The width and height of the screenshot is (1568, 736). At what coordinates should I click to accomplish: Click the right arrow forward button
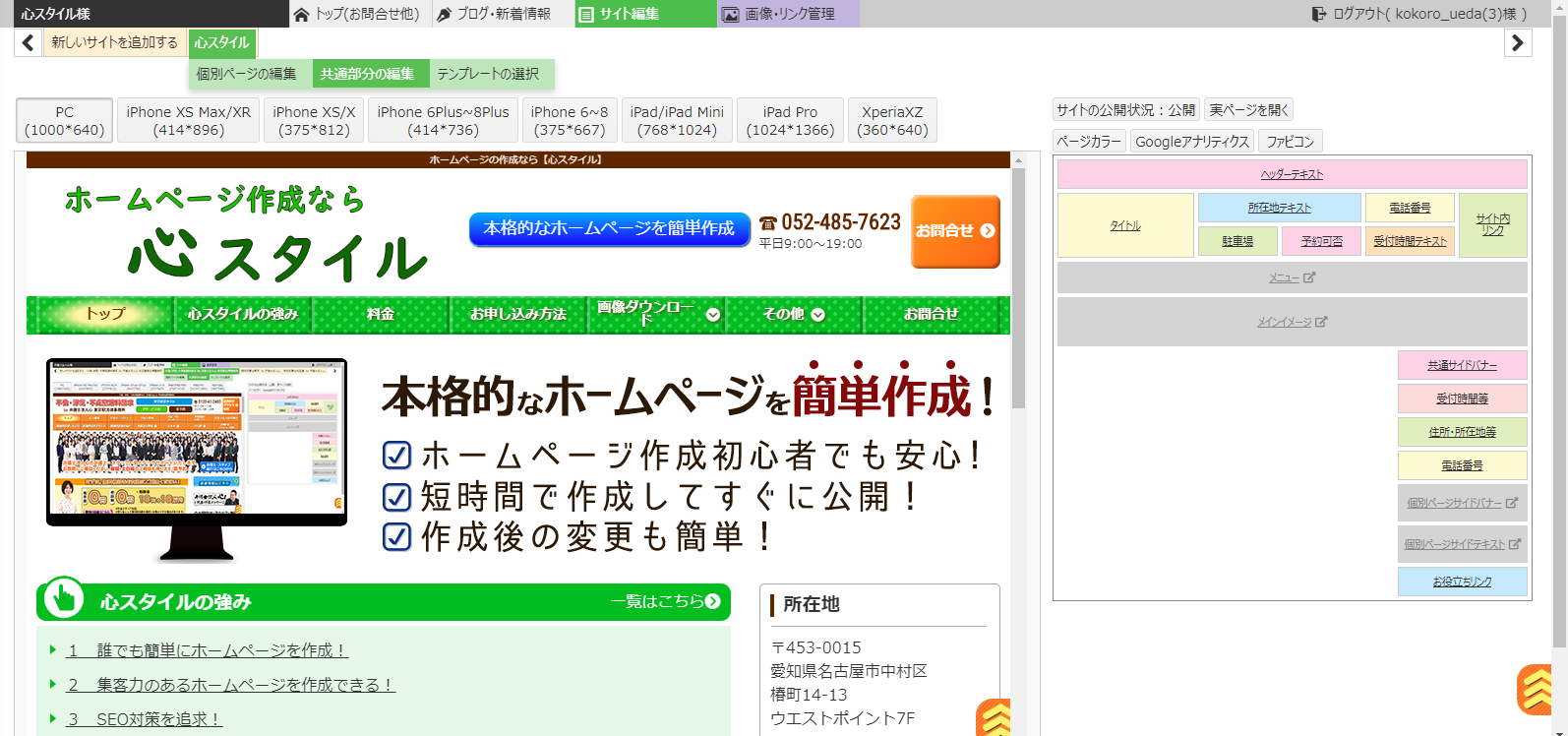pyautogui.click(x=1518, y=42)
